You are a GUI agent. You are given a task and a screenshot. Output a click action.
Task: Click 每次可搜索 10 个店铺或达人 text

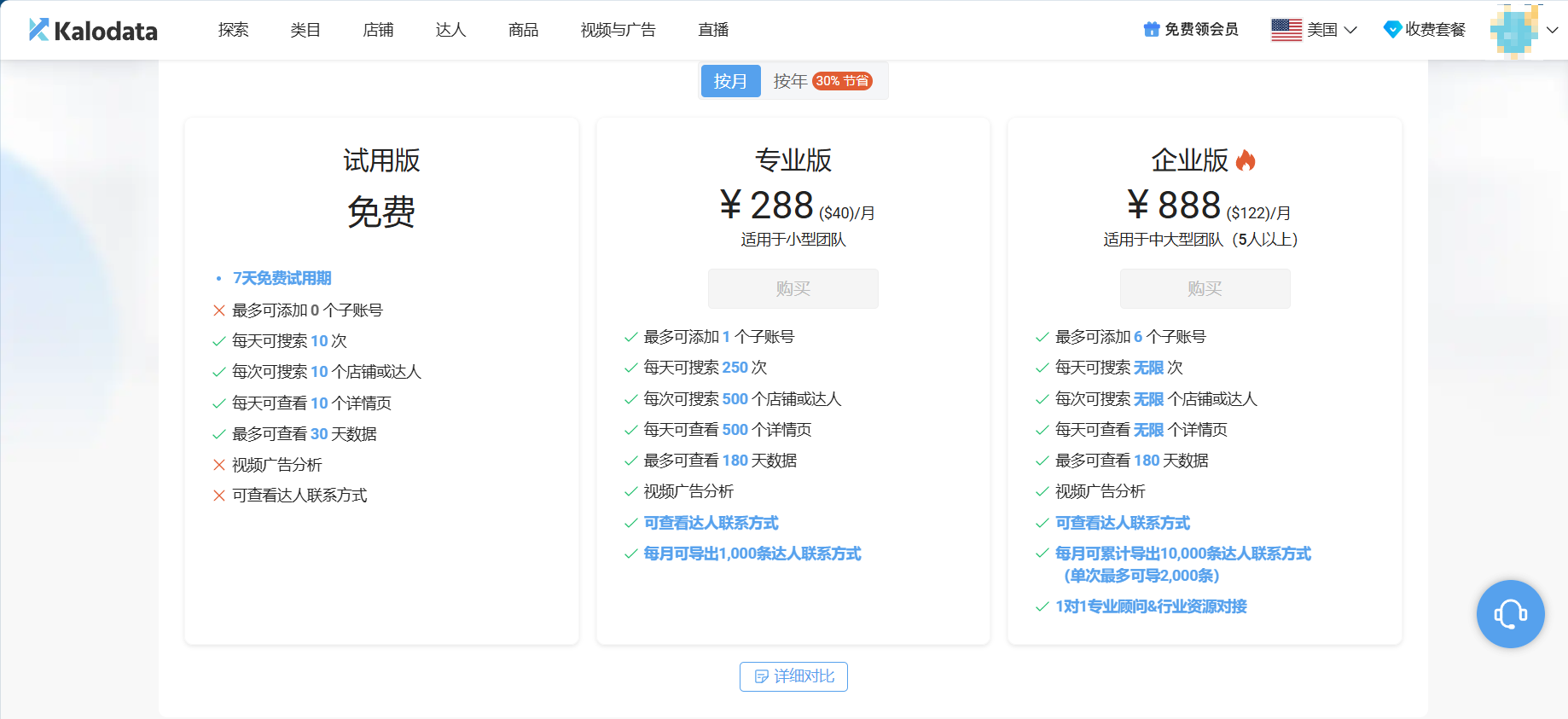point(327,372)
